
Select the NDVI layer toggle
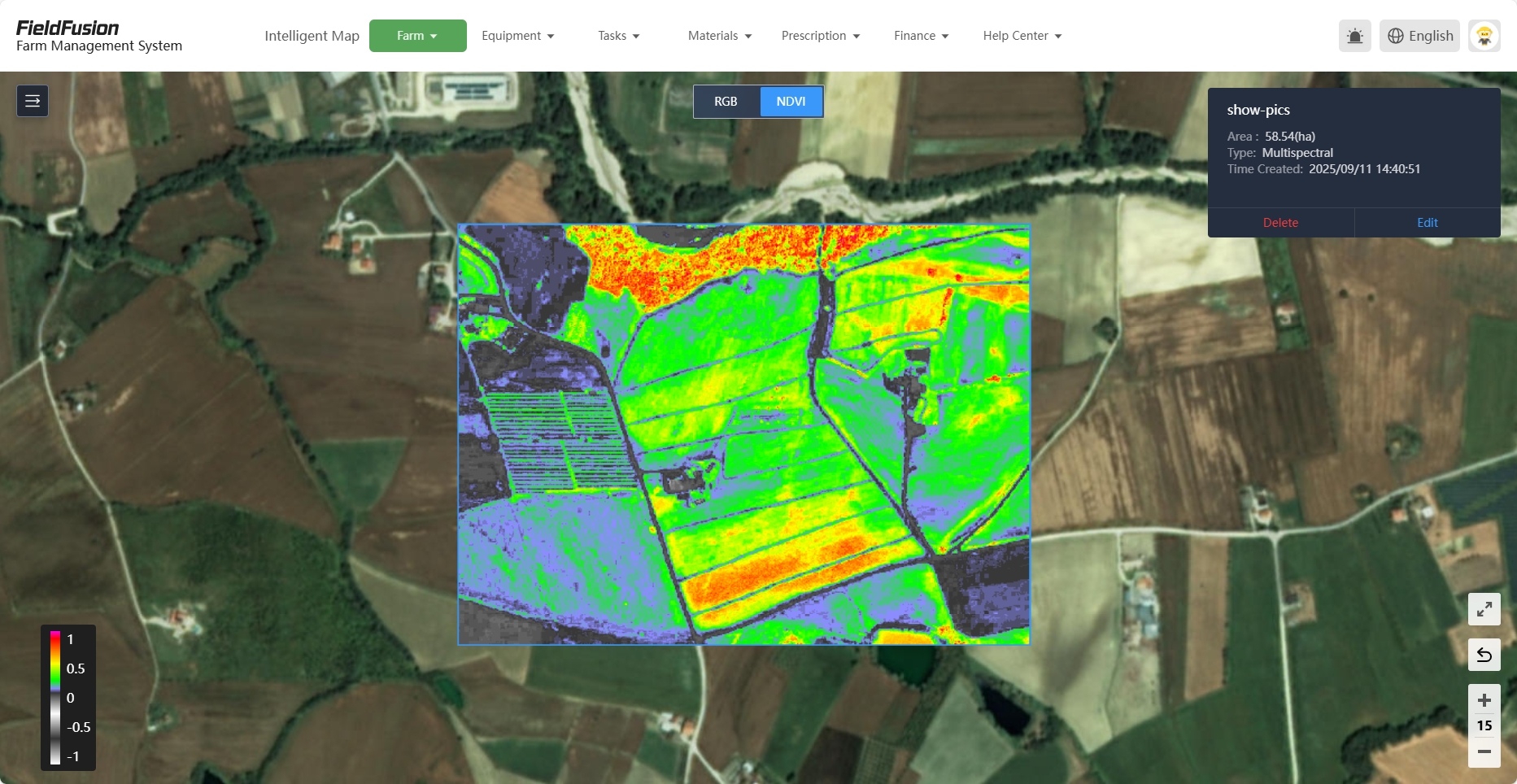click(791, 102)
